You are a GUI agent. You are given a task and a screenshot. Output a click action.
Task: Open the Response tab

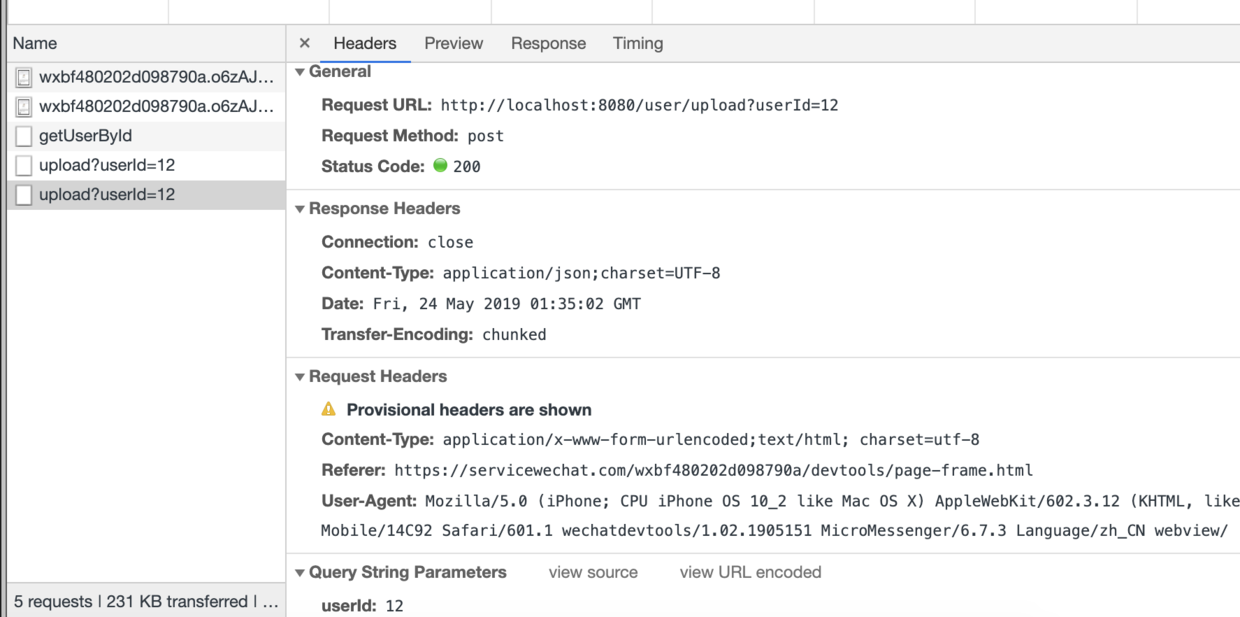pyautogui.click(x=548, y=43)
